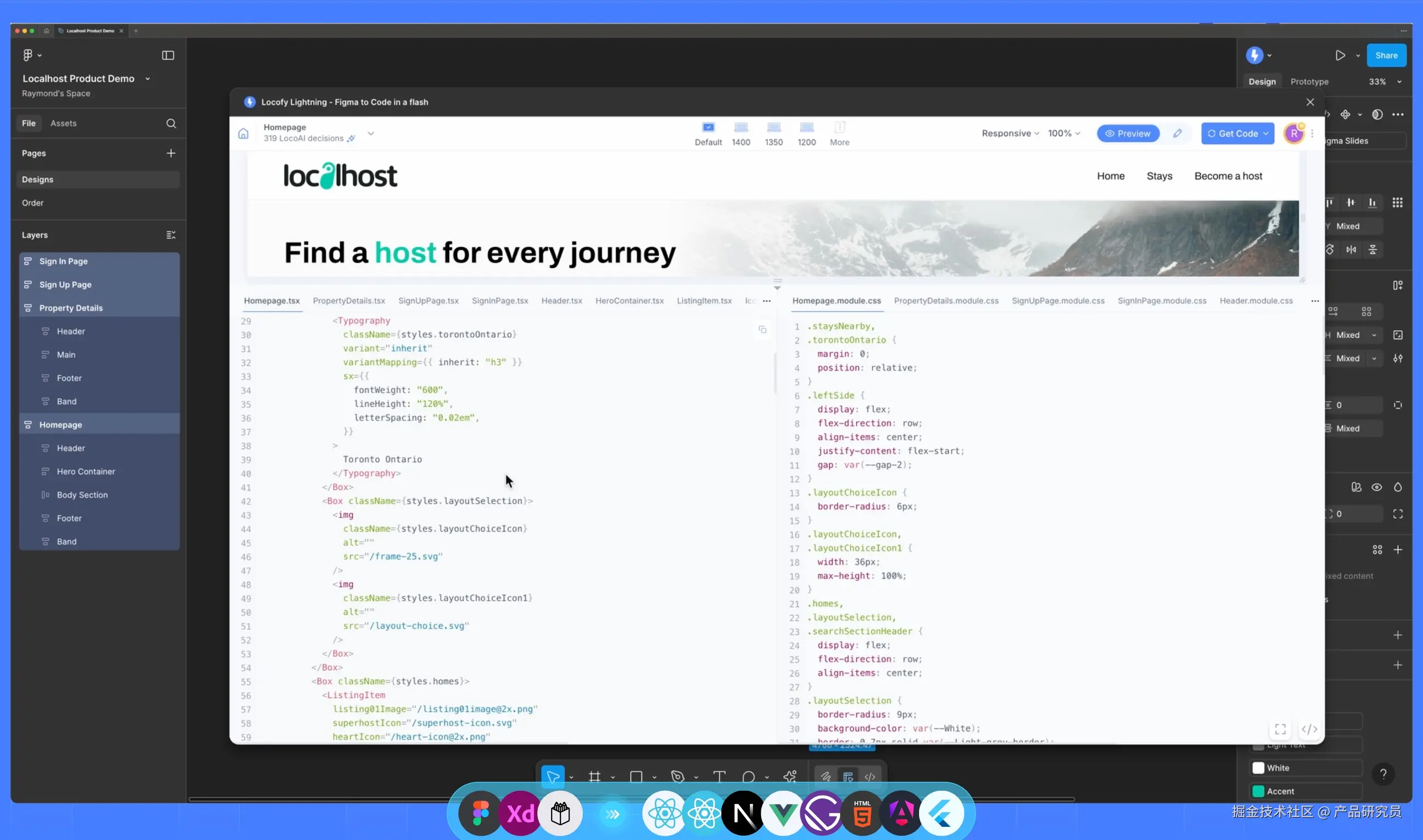Click the Accent color swatch

pyautogui.click(x=1258, y=791)
